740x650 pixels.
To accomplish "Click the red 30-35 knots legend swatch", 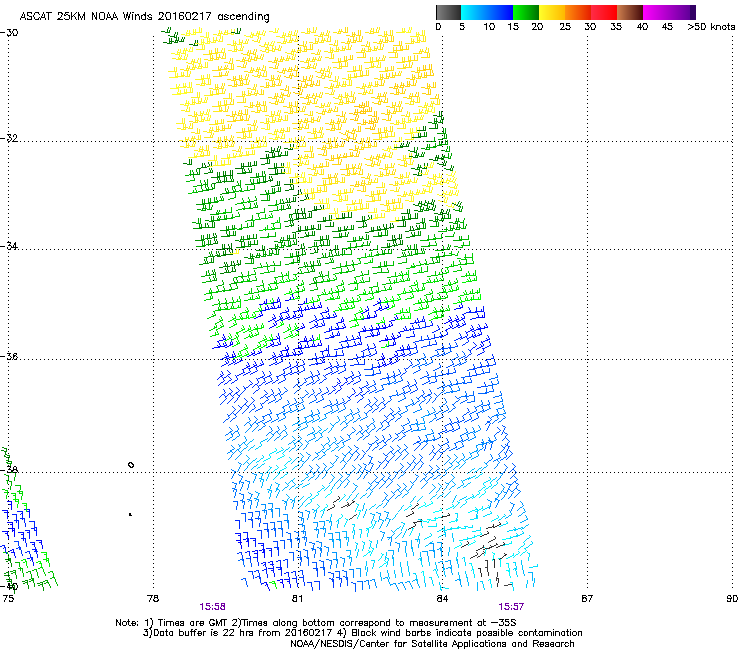I will [604, 12].
